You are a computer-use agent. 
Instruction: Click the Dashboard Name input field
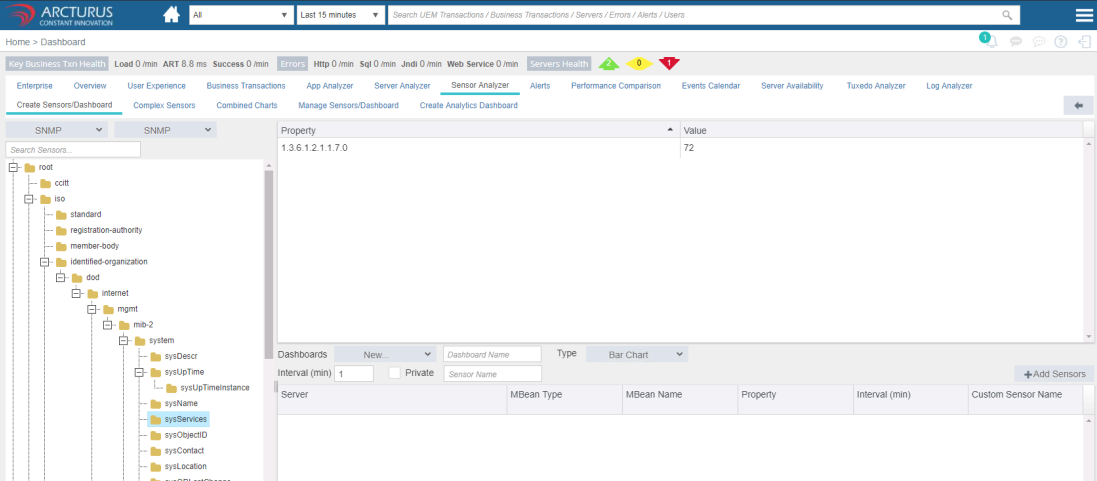[x=492, y=354]
